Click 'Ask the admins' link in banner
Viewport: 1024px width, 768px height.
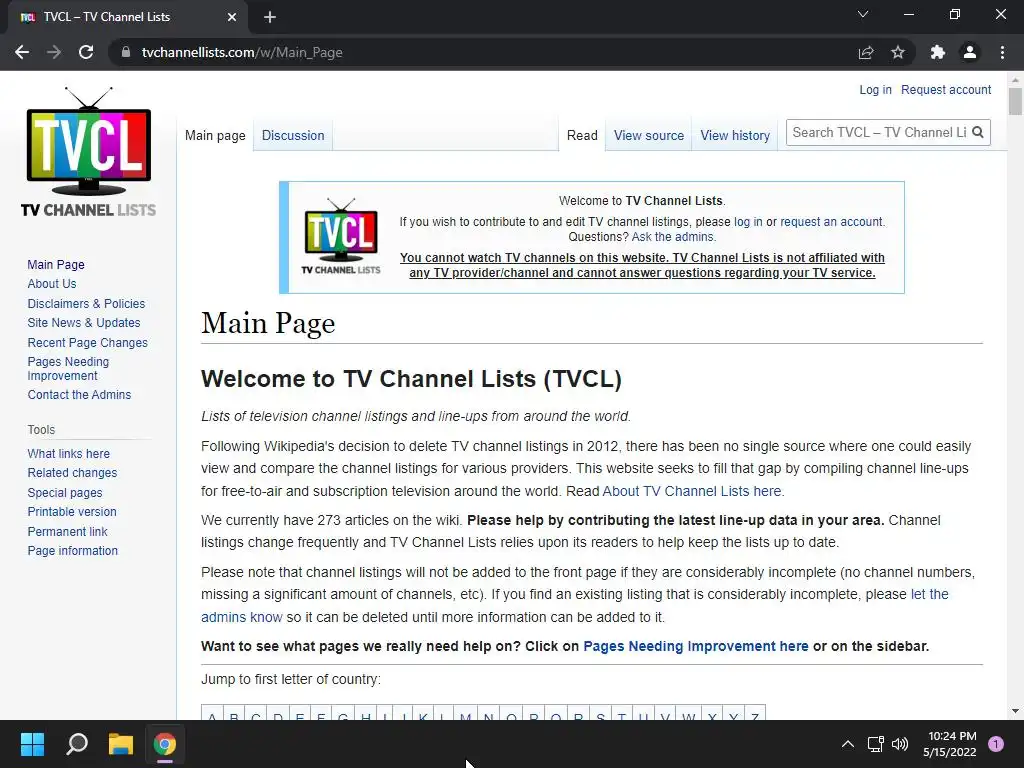tap(673, 236)
